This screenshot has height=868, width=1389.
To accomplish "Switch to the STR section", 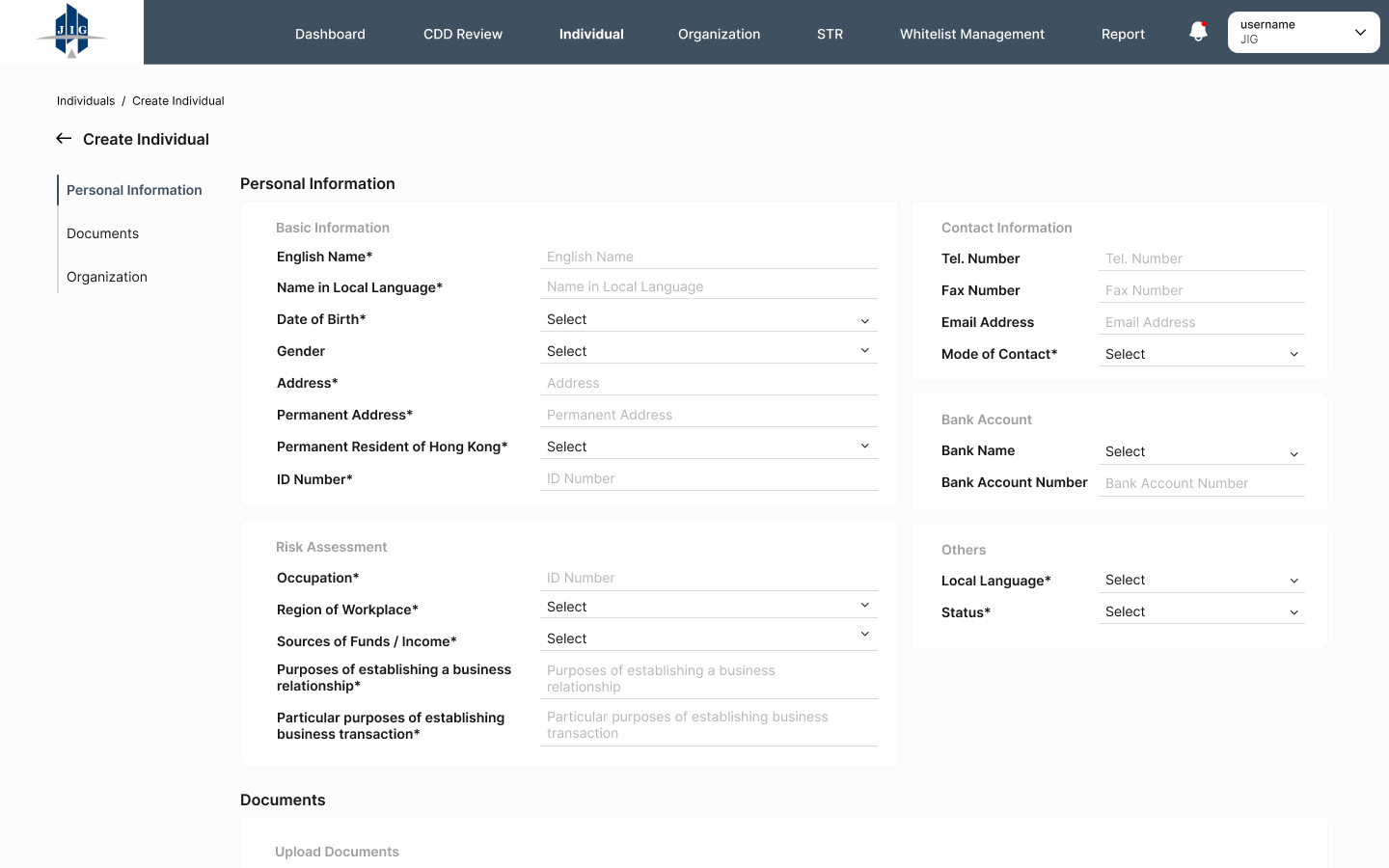I will pos(830,34).
